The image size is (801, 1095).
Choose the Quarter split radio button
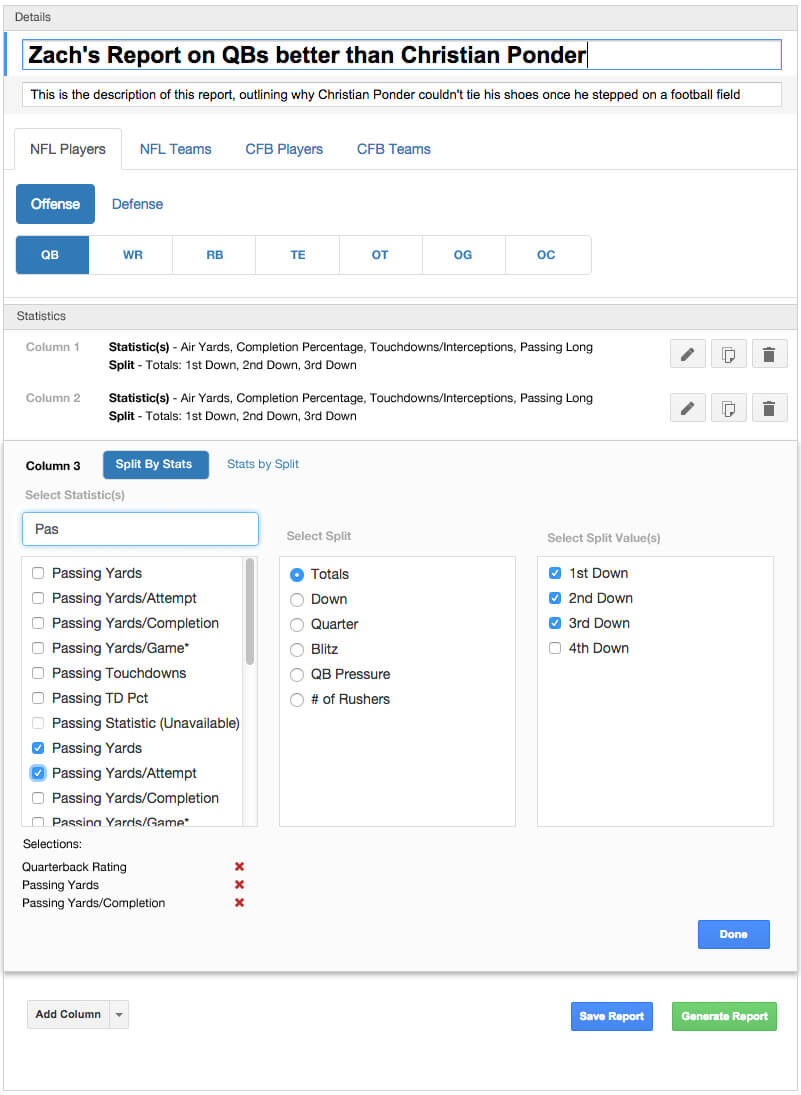pos(297,625)
